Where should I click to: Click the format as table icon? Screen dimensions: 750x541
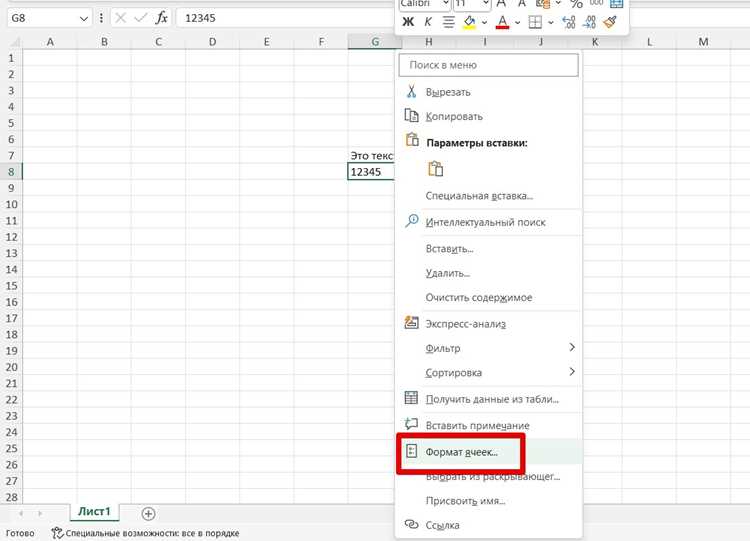617,4
